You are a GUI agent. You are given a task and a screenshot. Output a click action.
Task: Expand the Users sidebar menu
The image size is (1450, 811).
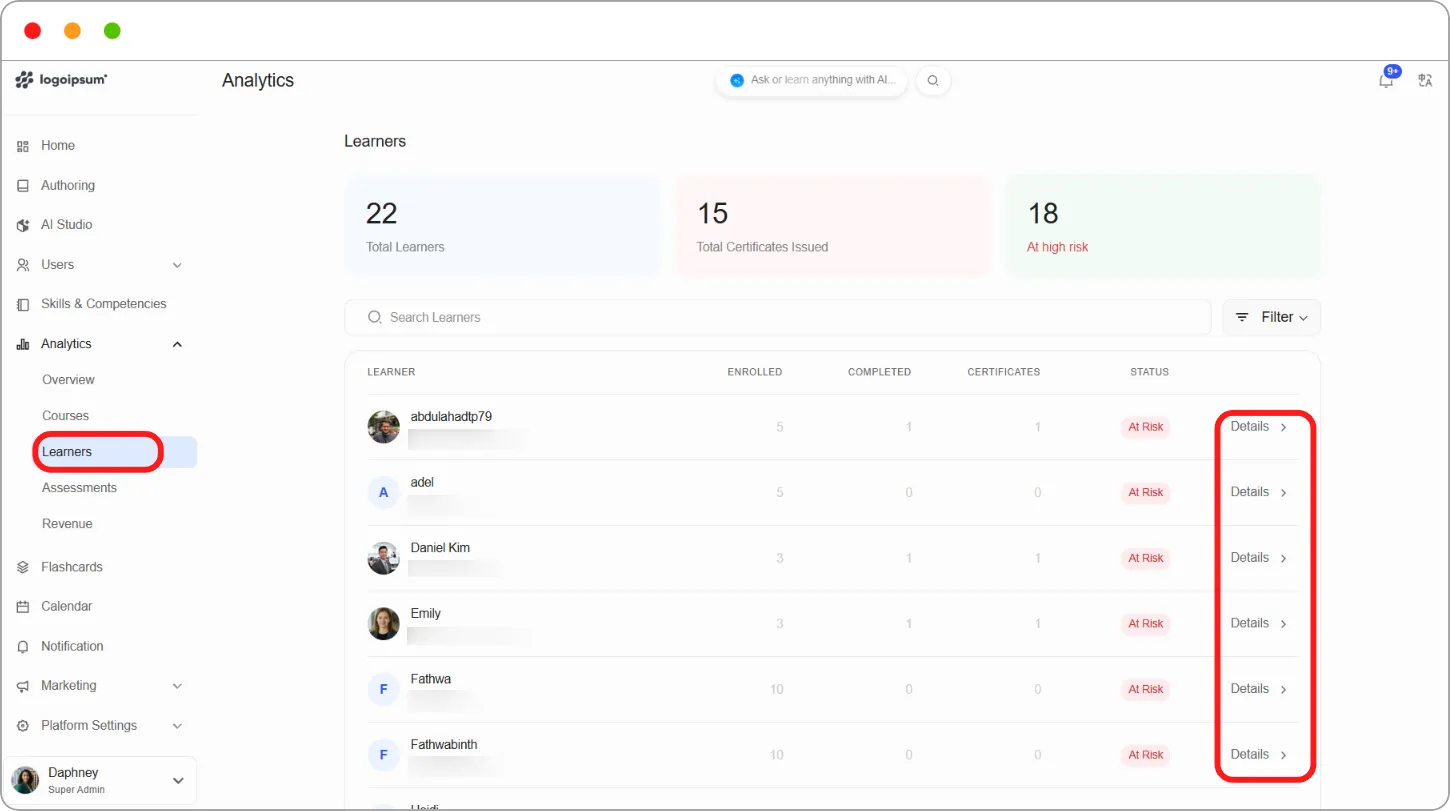pos(100,265)
